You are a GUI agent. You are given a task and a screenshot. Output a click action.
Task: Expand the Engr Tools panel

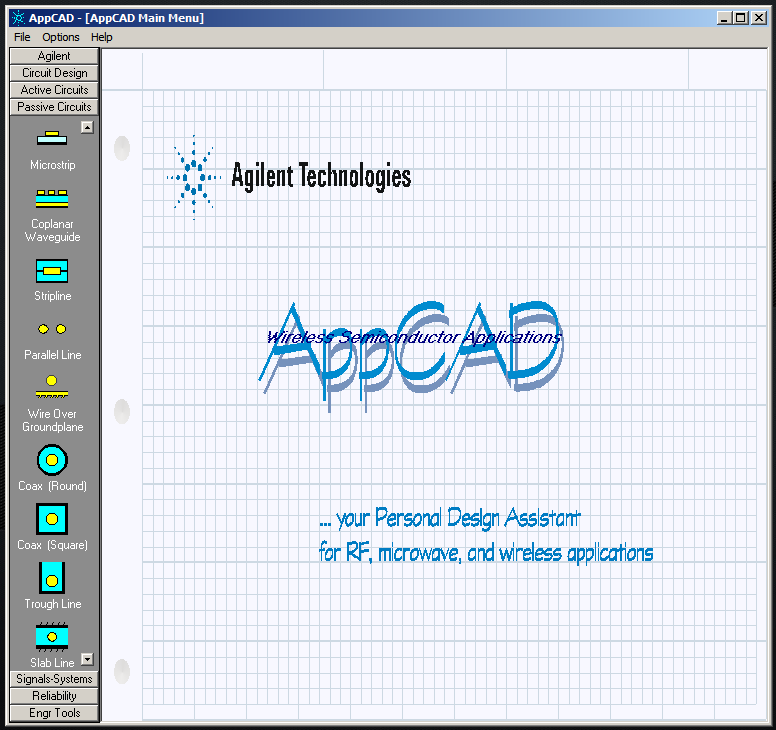[54, 712]
